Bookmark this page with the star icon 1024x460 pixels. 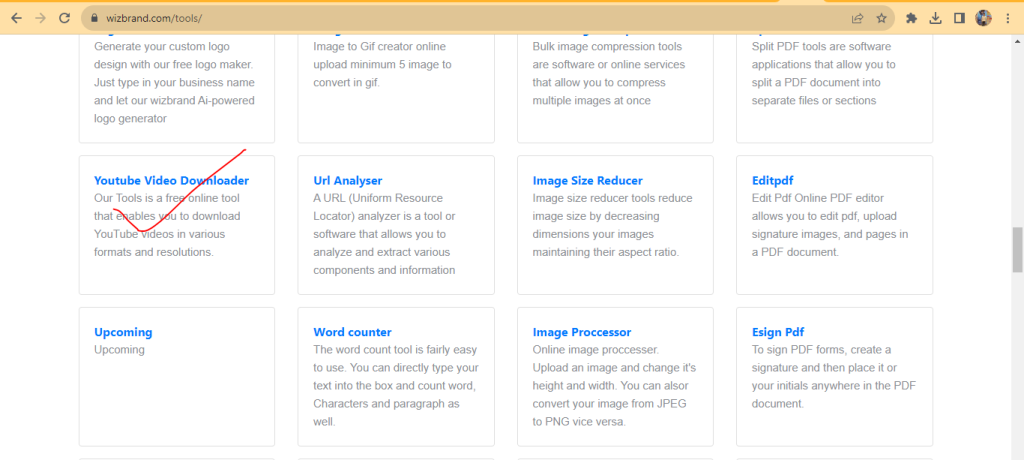(x=881, y=18)
